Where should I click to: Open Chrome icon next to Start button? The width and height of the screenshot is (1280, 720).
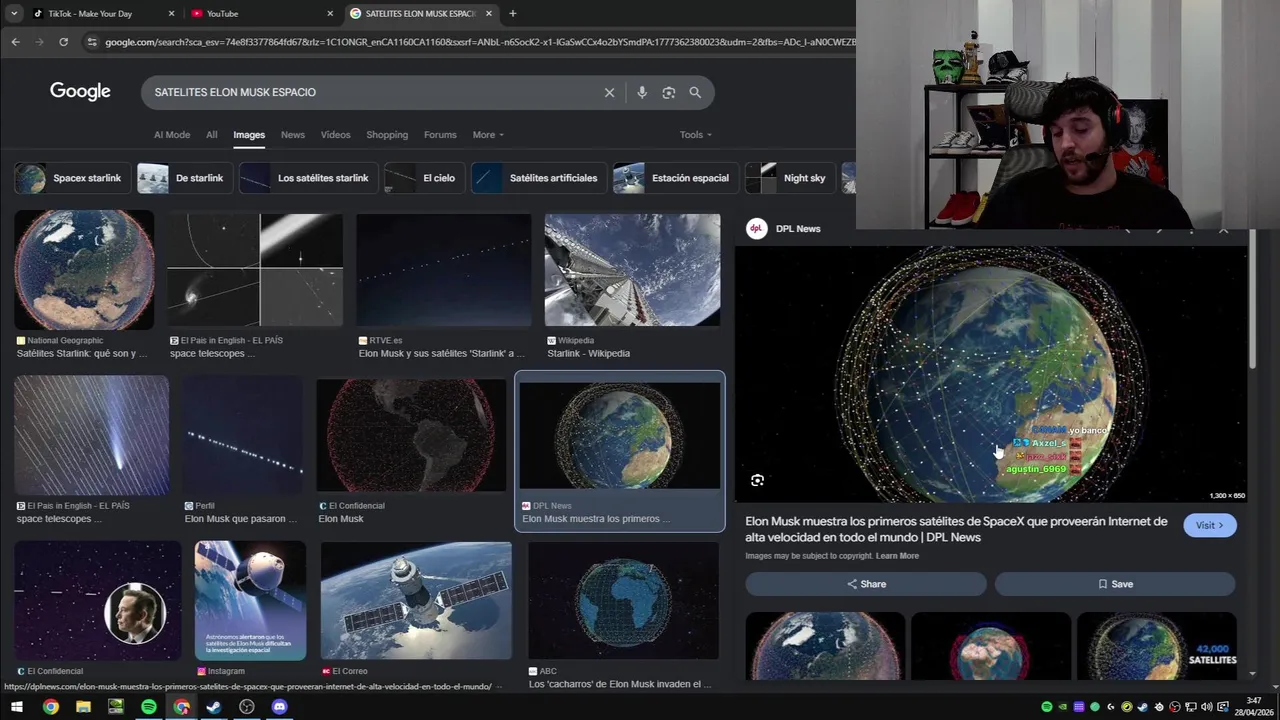click(x=50, y=707)
